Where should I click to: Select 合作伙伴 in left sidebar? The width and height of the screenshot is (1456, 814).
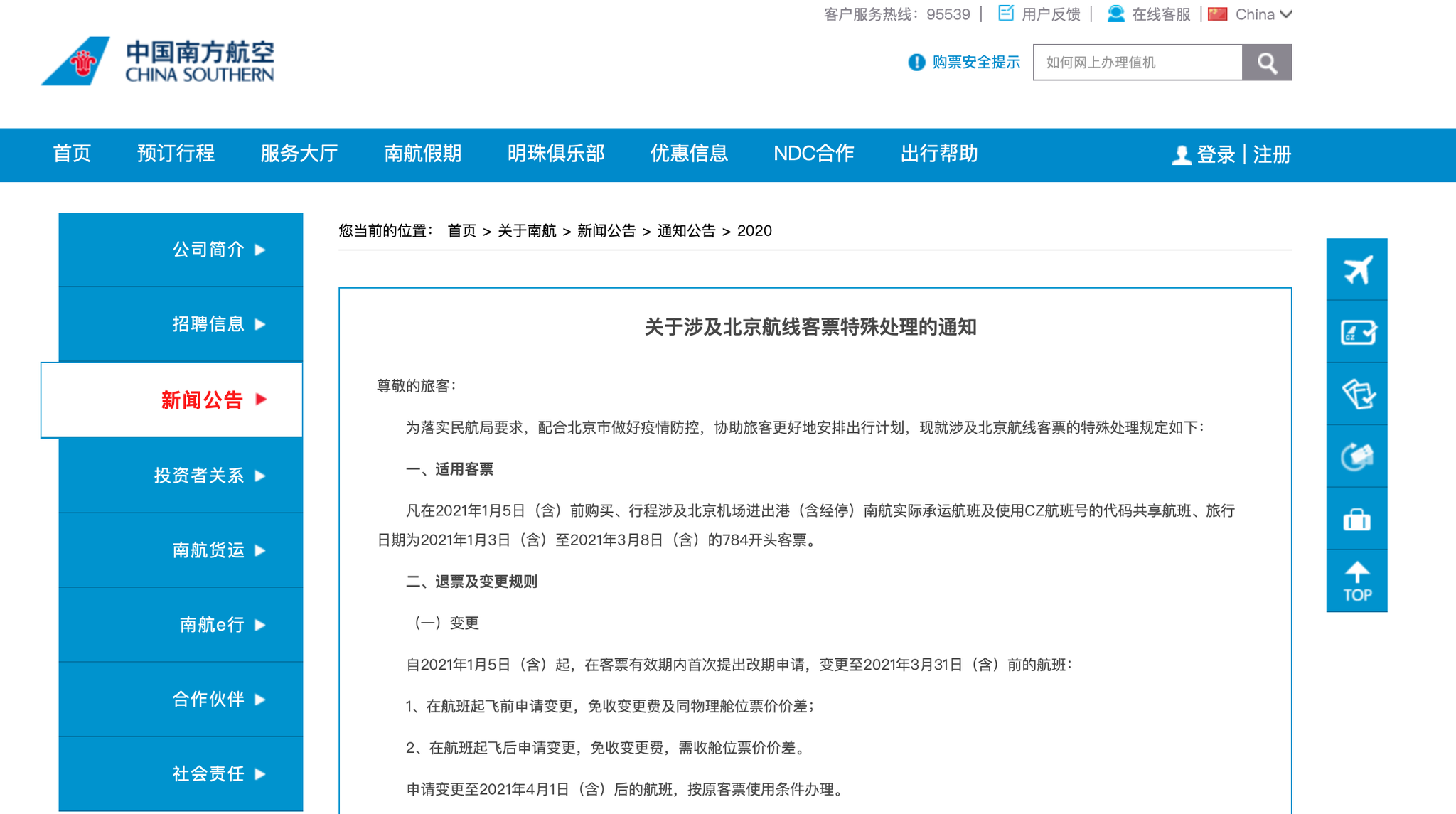click(181, 700)
